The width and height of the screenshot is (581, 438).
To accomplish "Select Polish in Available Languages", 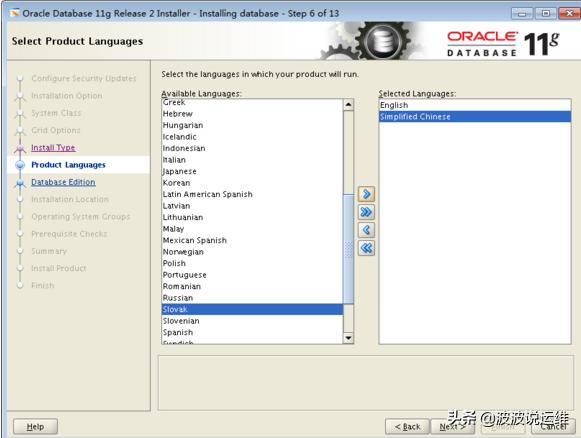I will [x=252, y=263].
